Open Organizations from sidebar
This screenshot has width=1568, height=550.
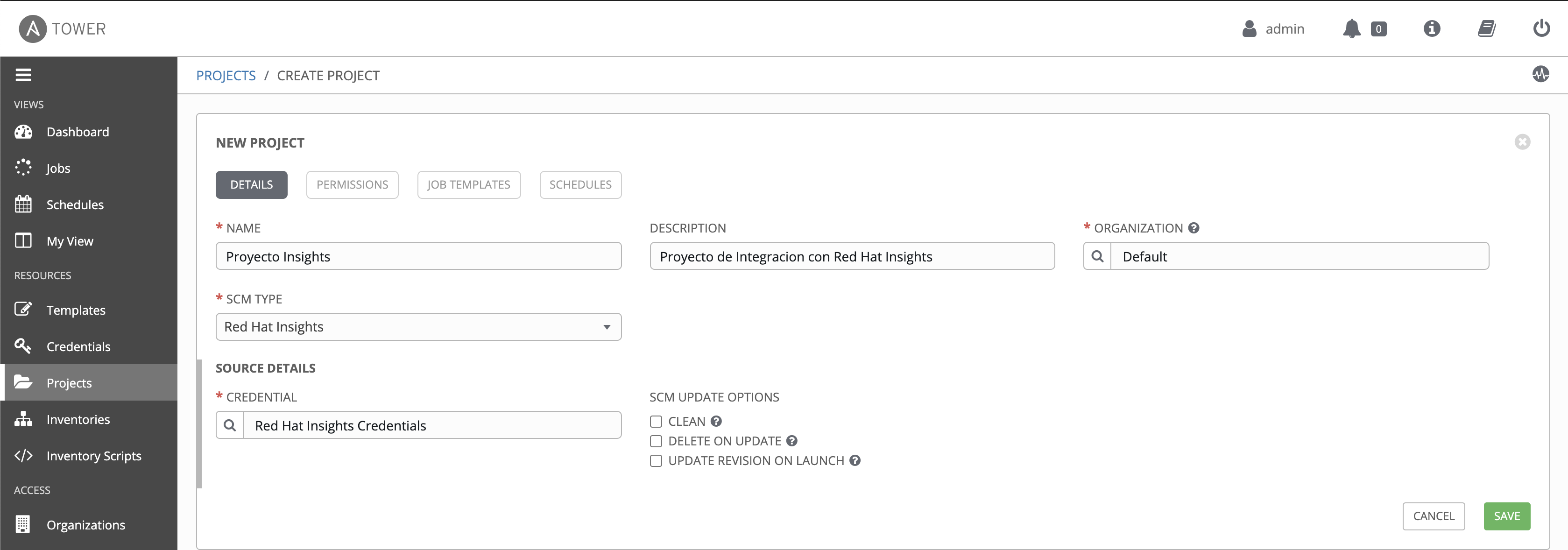pyautogui.click(x=89, y=524)
